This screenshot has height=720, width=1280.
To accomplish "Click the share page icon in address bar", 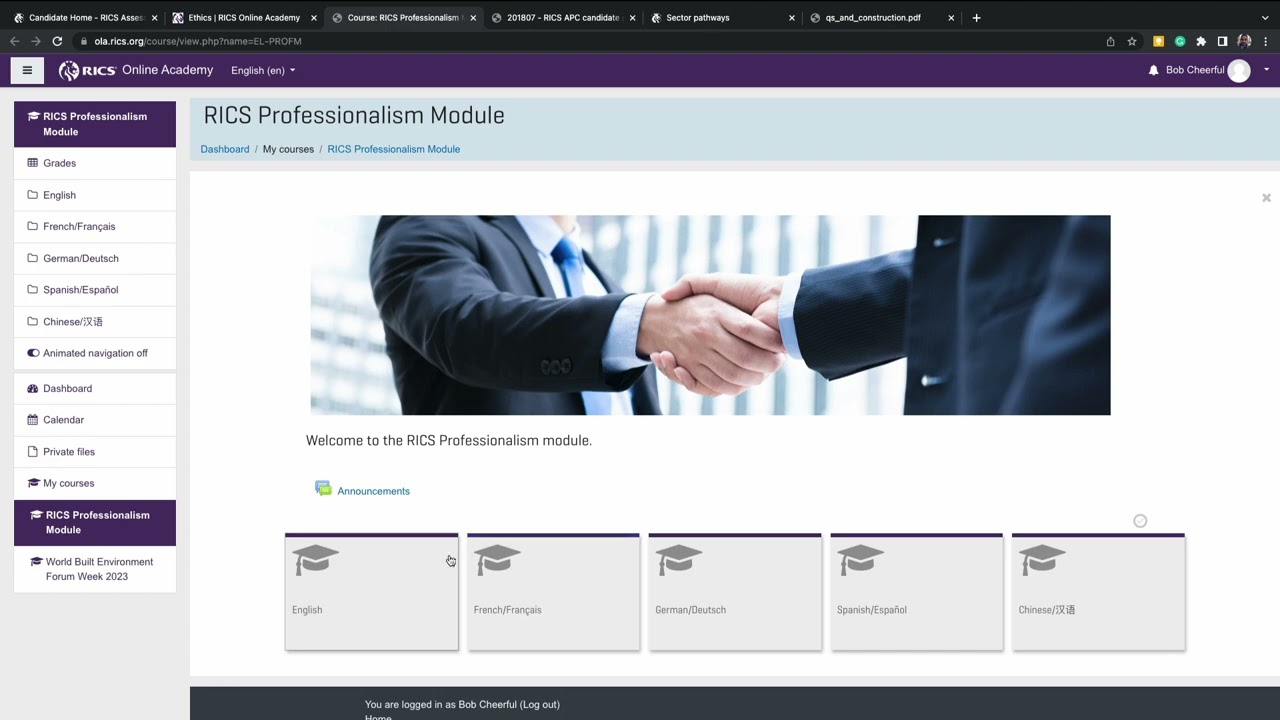I will 1110,41.
